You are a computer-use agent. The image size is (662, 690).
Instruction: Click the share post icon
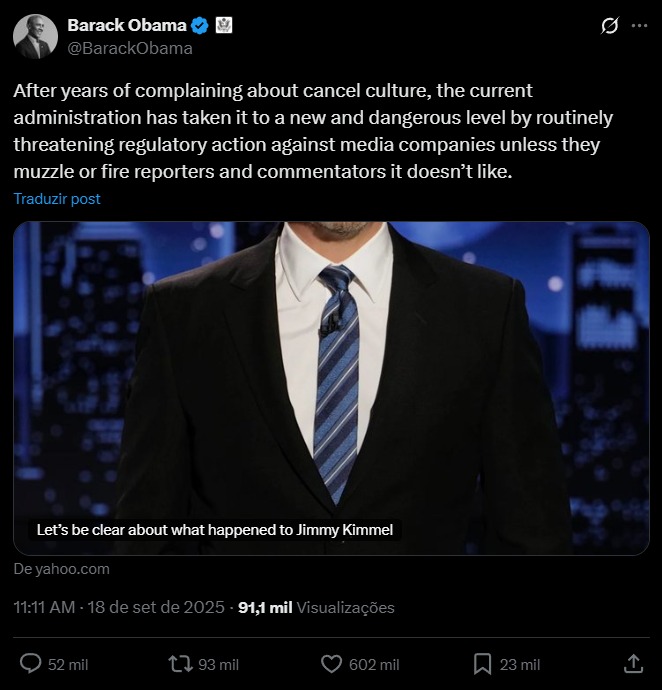coord(633,664)
